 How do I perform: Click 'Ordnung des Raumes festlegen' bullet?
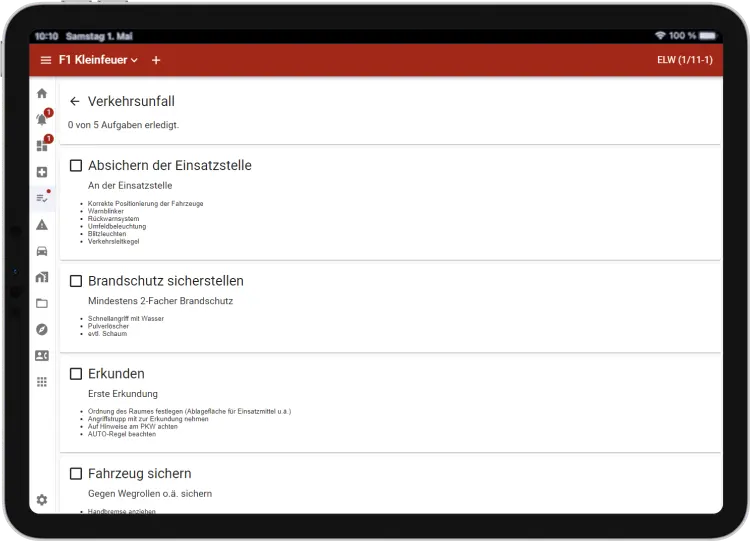pyautogui.click(x=135, y=411)
